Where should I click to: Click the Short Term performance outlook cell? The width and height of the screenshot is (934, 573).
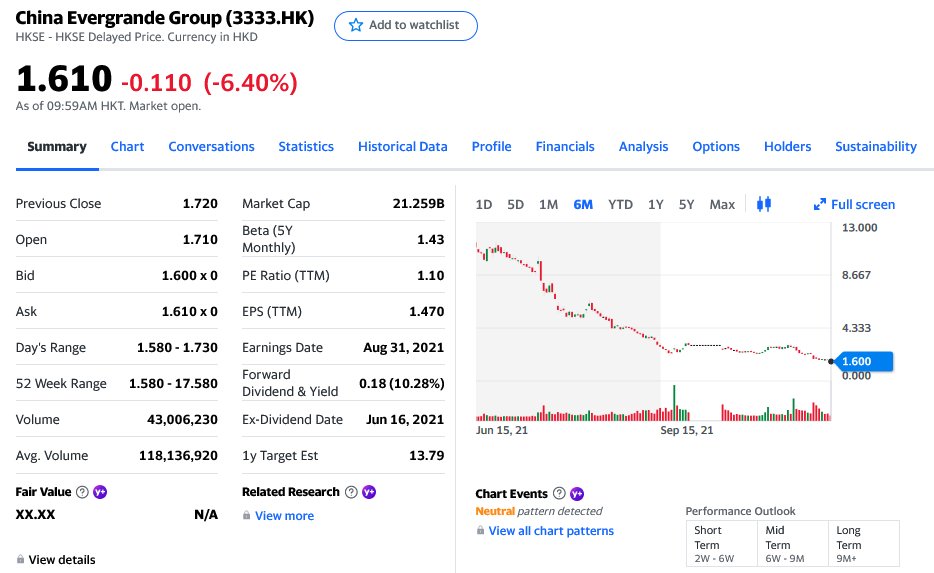pos(722,543)
